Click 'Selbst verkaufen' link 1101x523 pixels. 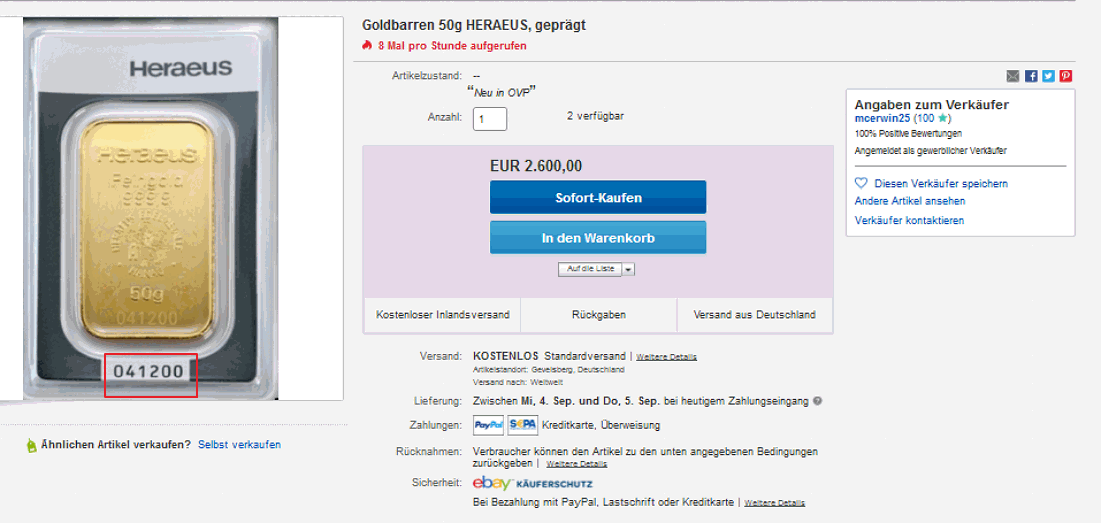239,444
